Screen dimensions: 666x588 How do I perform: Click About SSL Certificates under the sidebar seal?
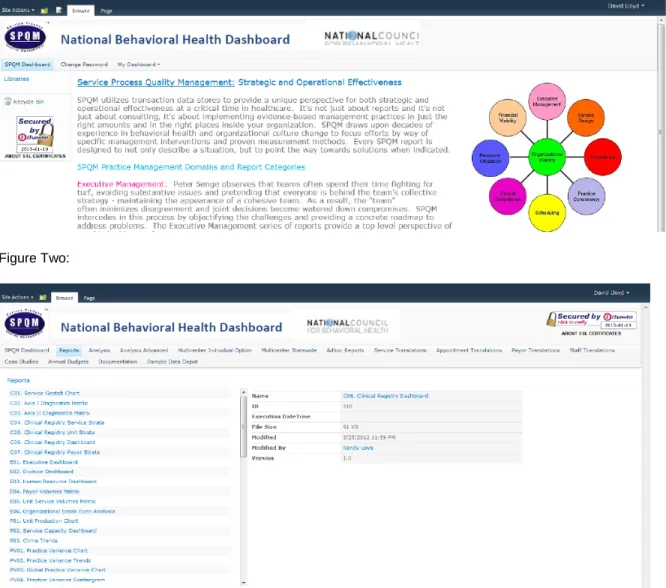pos(35,156)
